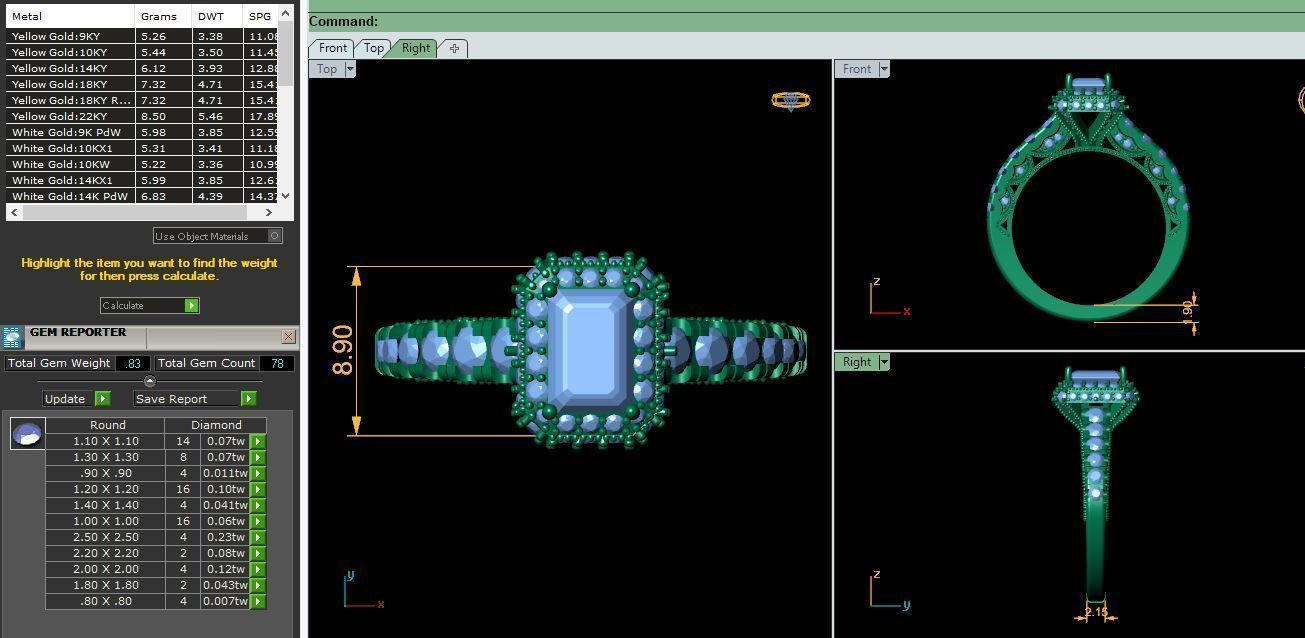Click green arrow for 2.20 X 2.20 row
1305x638 pixels.
click(258, 553)
